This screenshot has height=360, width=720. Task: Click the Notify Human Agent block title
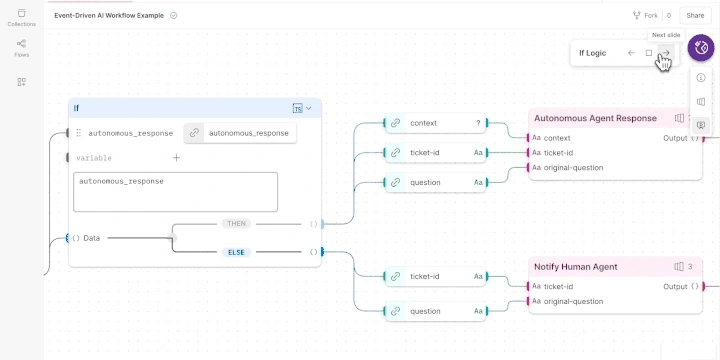tap(576, 267)
